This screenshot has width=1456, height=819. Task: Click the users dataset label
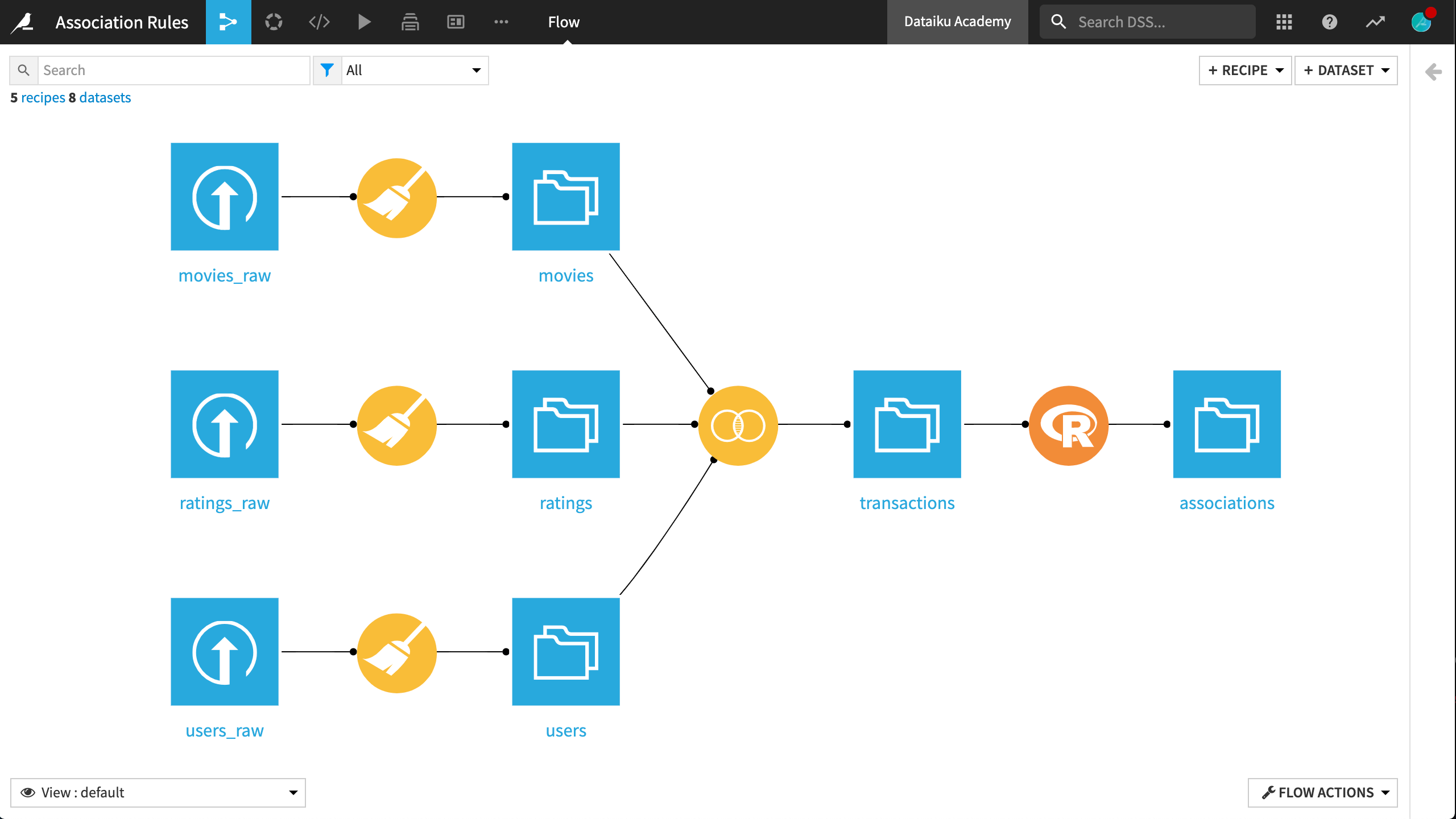(x=566, y=731)
